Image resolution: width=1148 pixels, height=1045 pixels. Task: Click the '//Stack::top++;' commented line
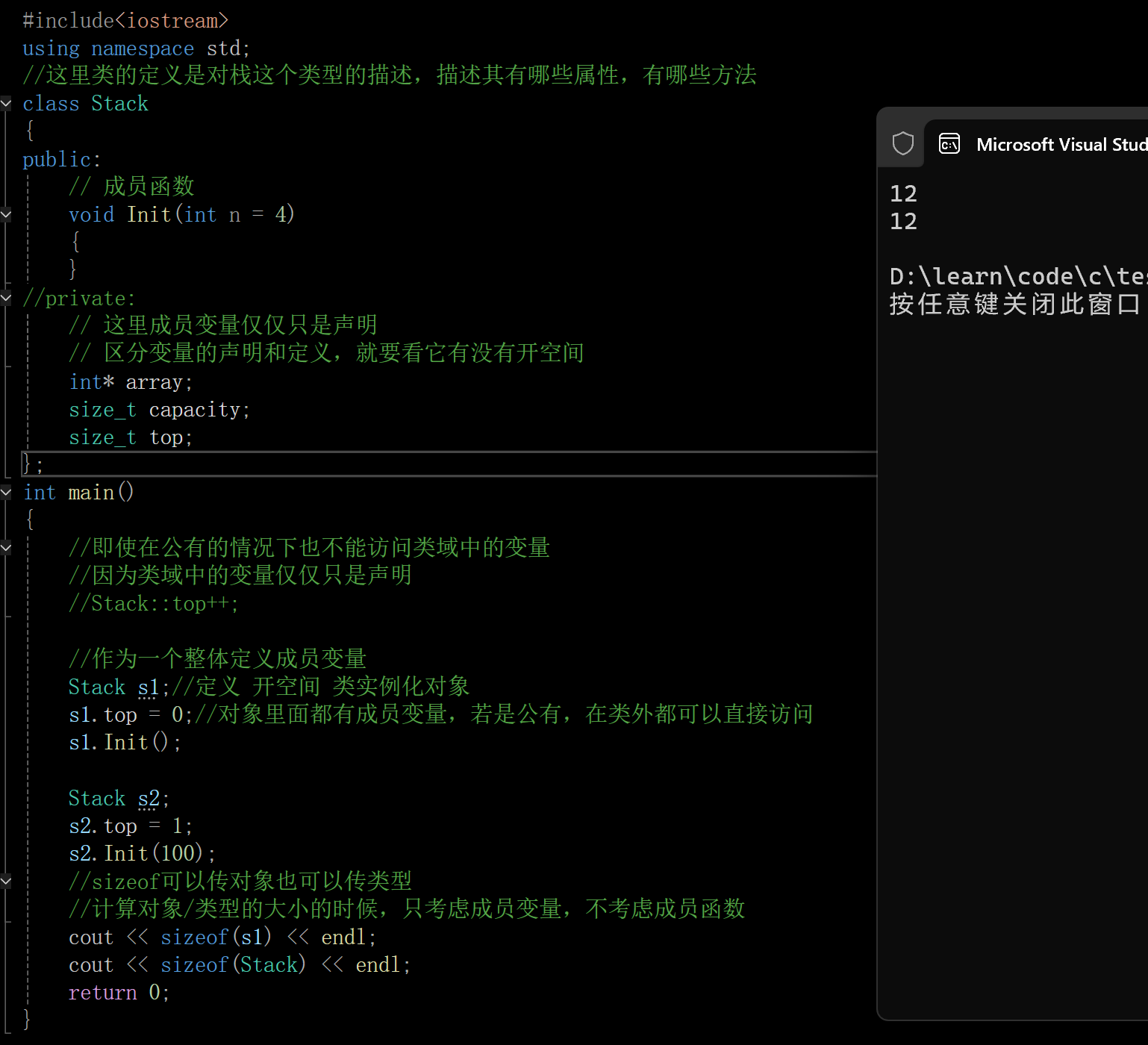[154, 604]
